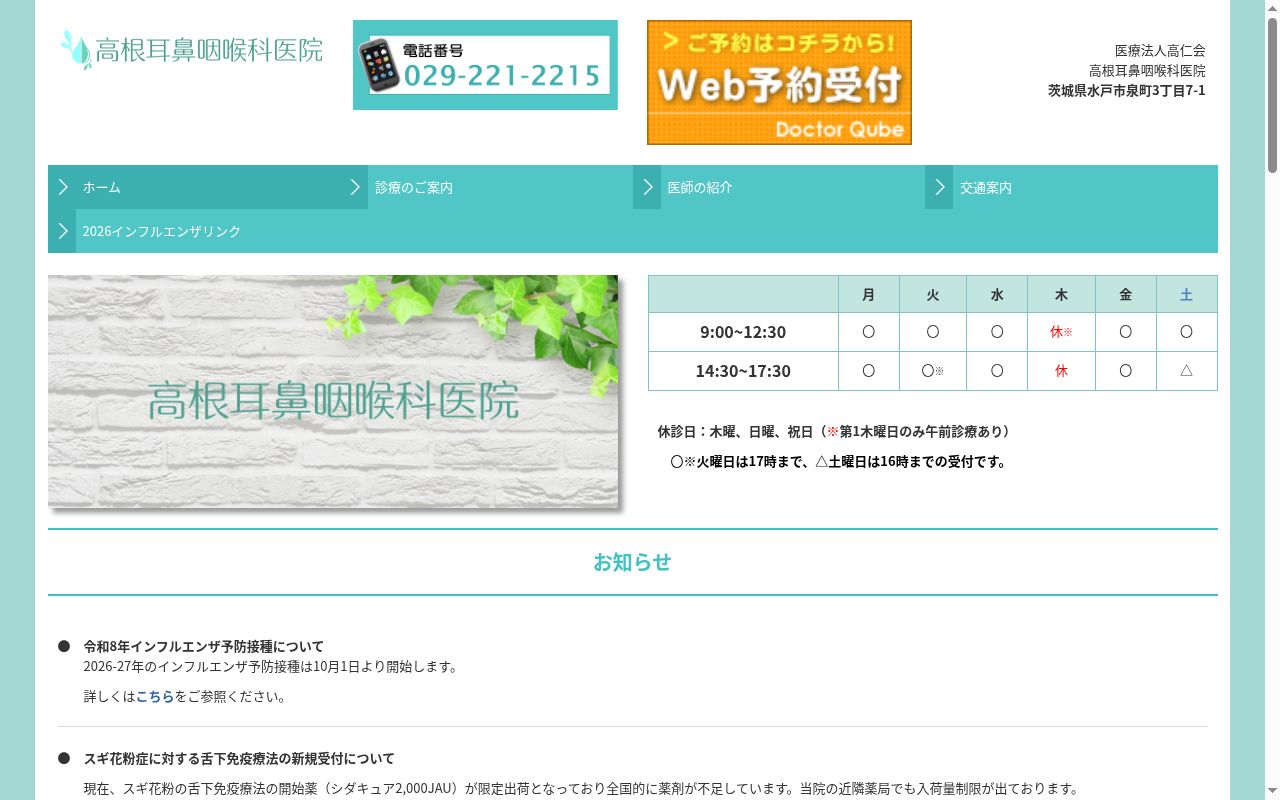Click the 火曜日は17時まで reception note
This screenshot has width=1280, height=800.
(x=839, y=461)
